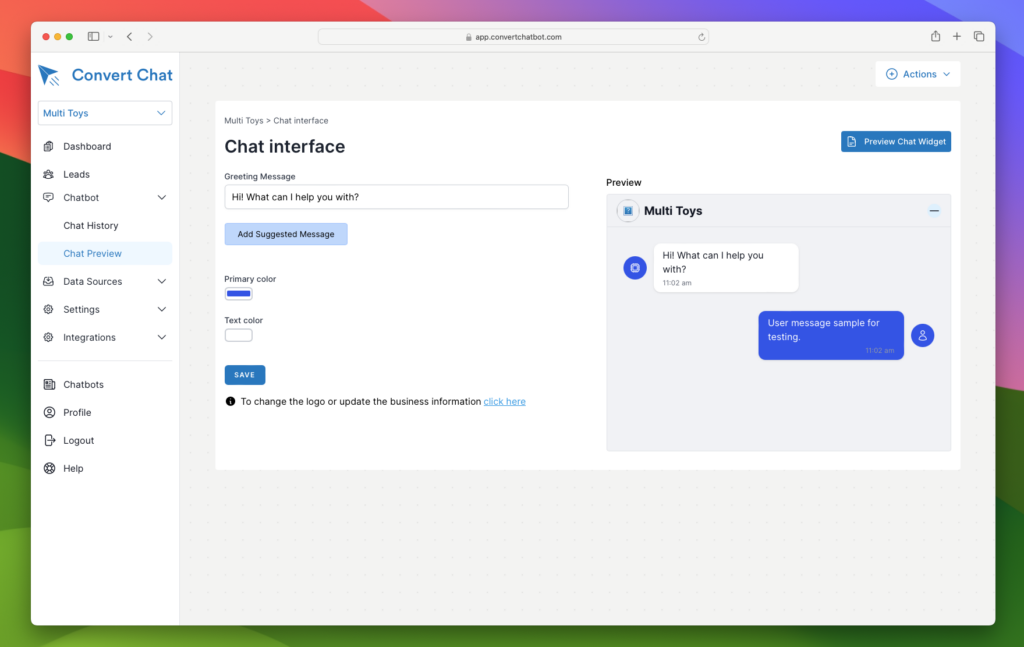Click the Profile user circle icon

click(x=49, y=413)
